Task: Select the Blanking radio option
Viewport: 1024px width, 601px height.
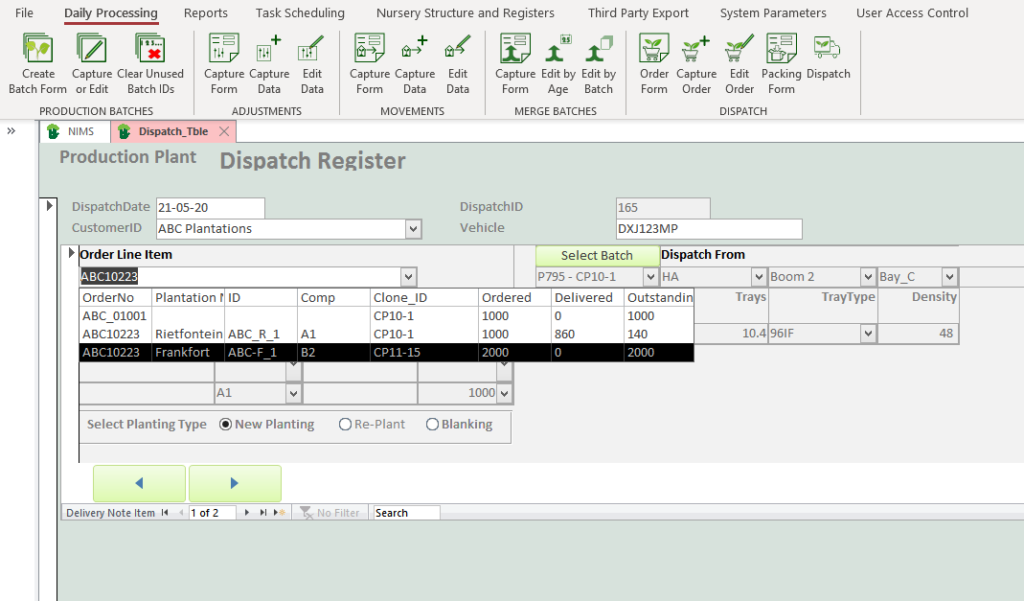Action: pos(433,424)
